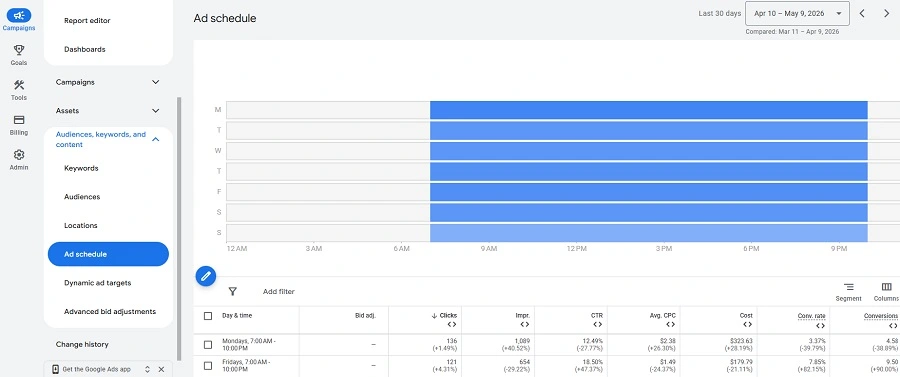Collapse Audiences, keywords, and content chevron
The height and width of the screenshot is (377, 900).
(156, 139)
